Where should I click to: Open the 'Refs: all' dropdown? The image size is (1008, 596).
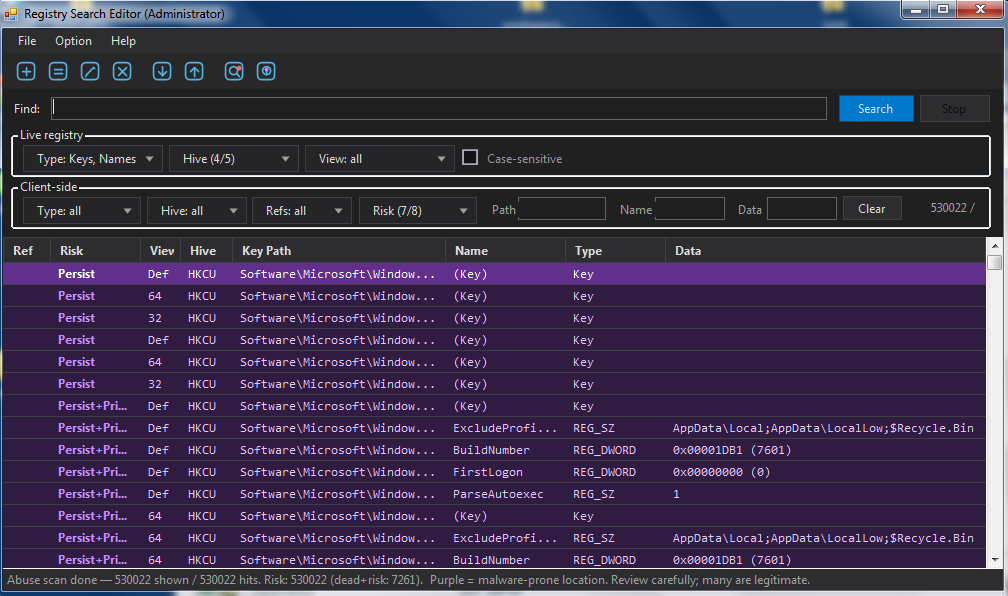click(302, 211)
